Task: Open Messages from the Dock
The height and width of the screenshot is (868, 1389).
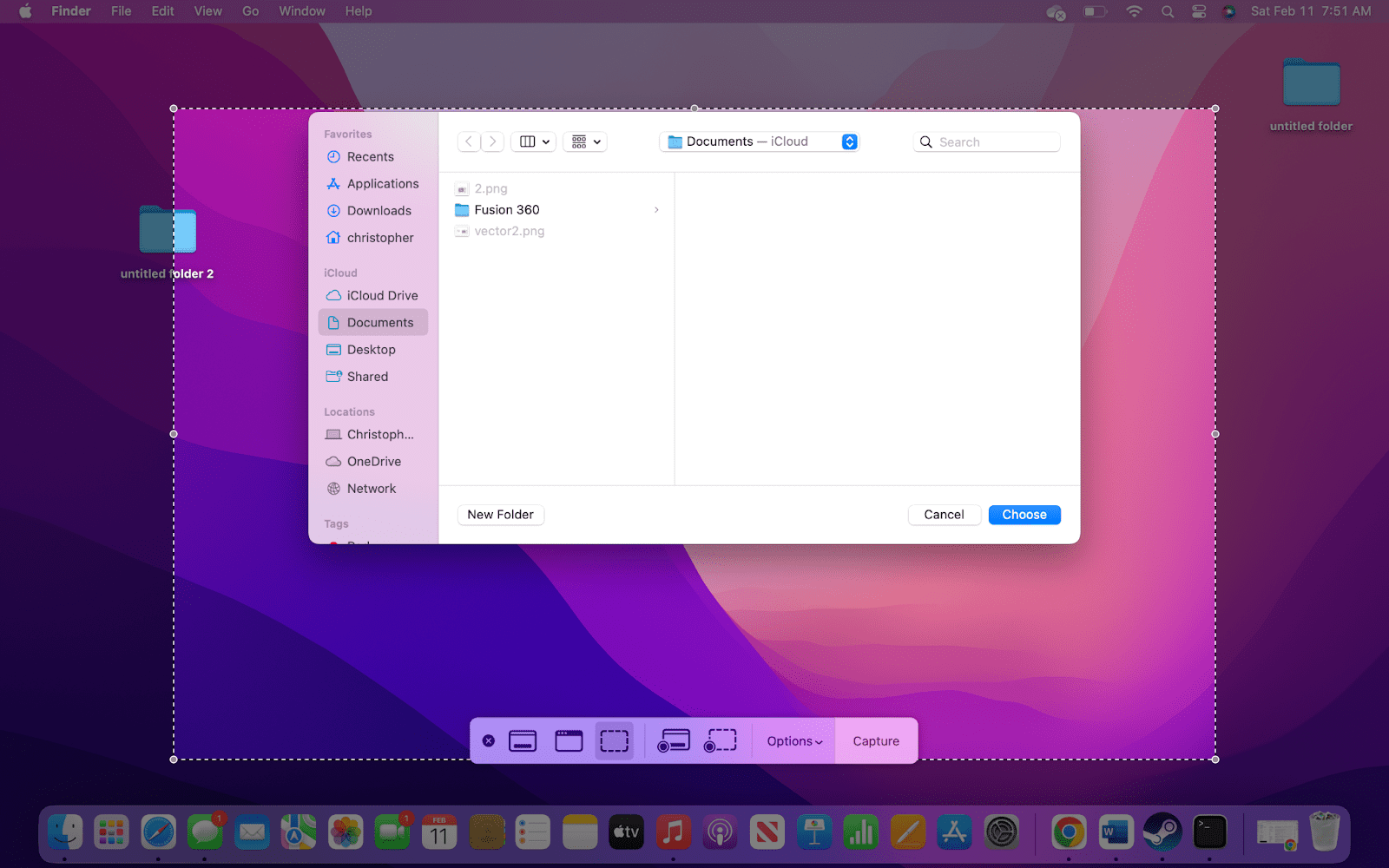Action: (206, 833)
